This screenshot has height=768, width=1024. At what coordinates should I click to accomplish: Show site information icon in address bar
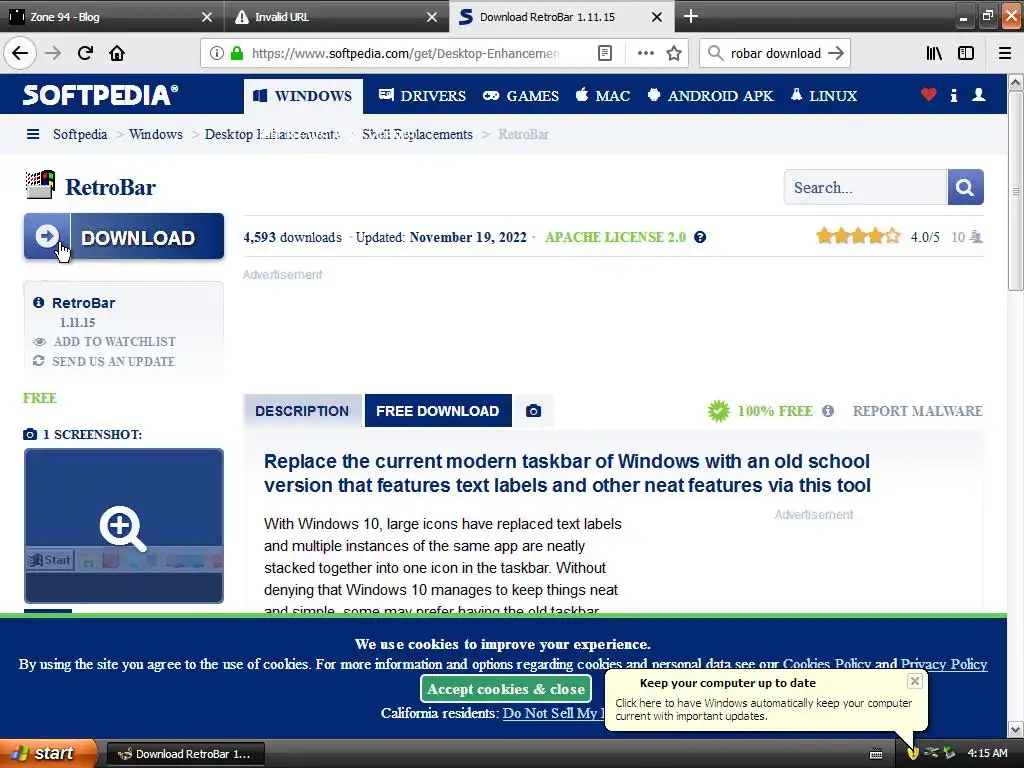click(216, 53)
